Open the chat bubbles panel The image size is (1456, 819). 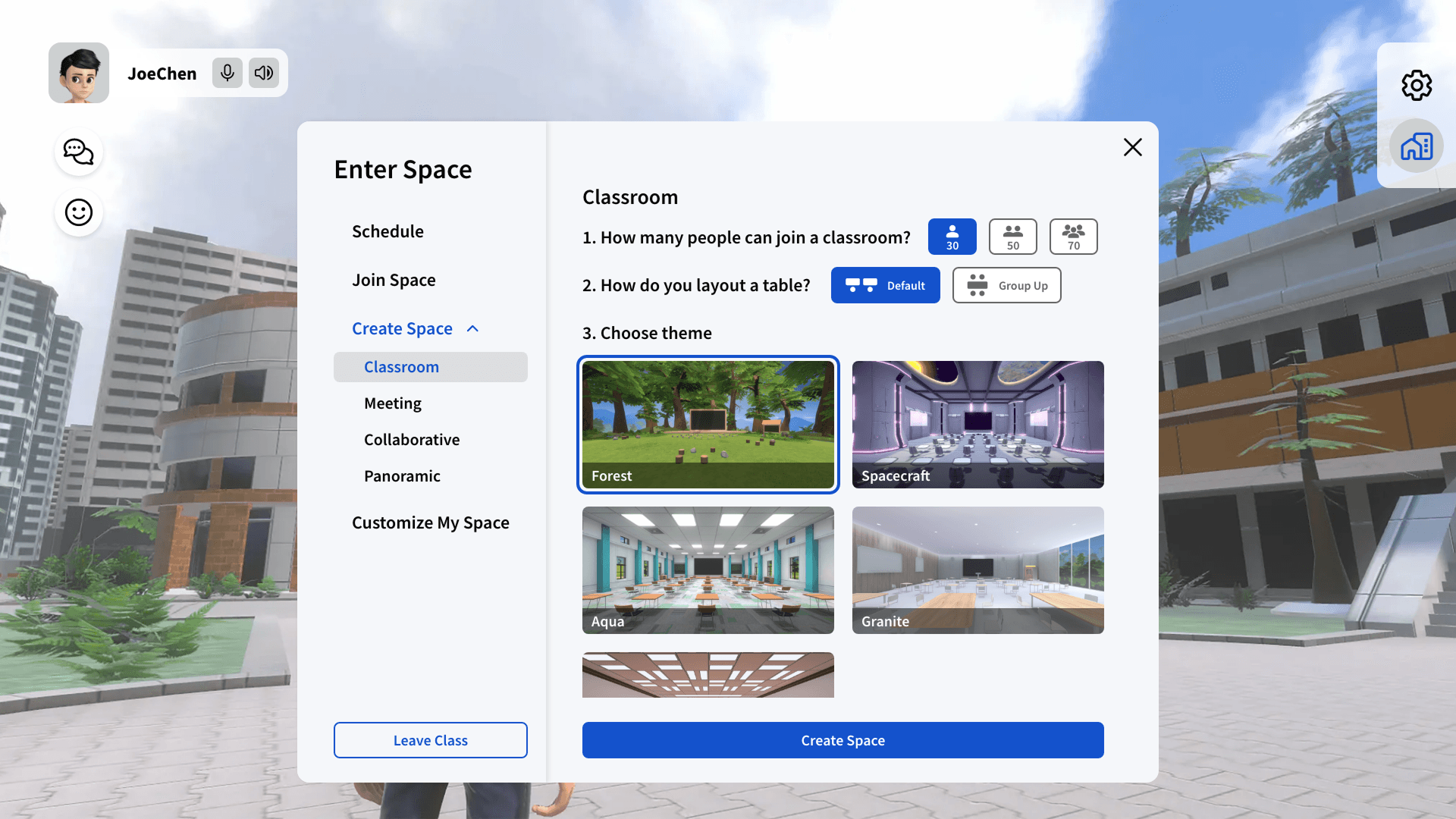79,152
